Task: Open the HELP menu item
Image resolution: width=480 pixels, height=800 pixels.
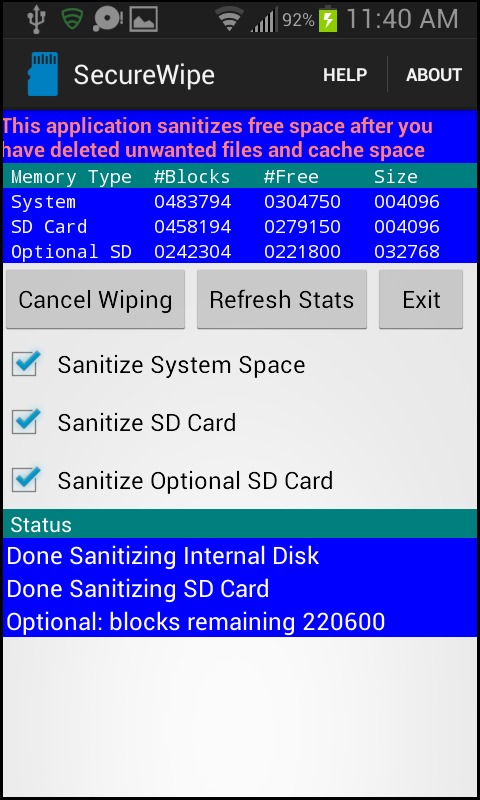Action: click(x=345, y=75)
